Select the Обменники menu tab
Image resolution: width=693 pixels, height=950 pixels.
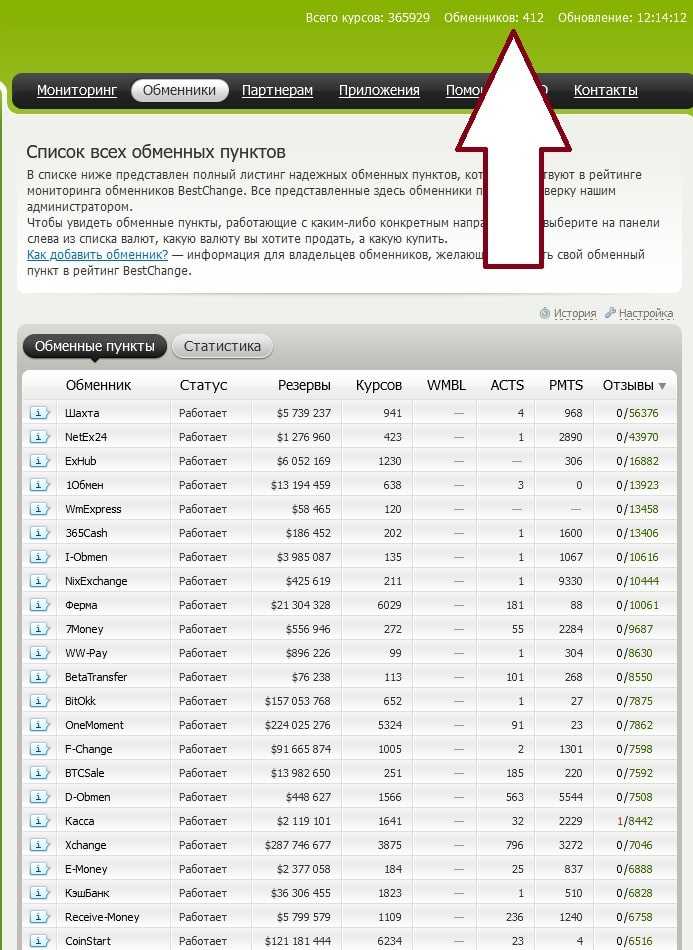pyautogui.click(x=179, y=90)
